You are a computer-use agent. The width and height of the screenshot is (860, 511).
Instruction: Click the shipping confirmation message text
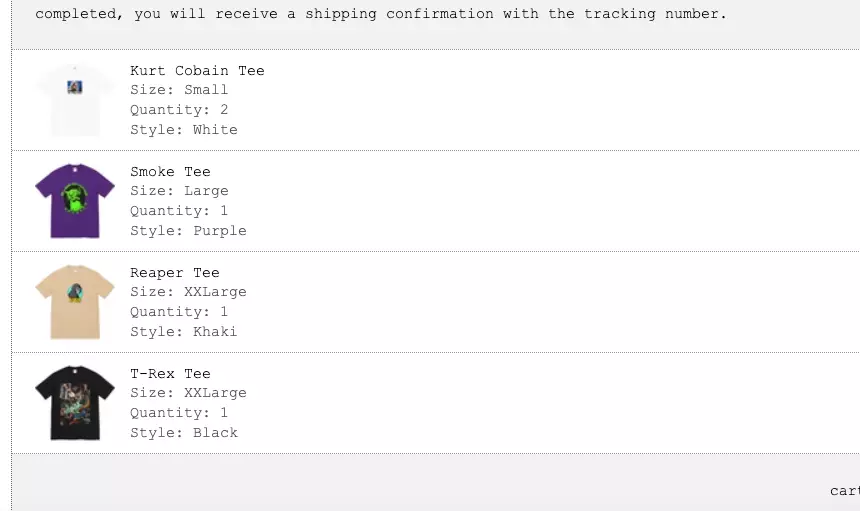pos(381,14)
